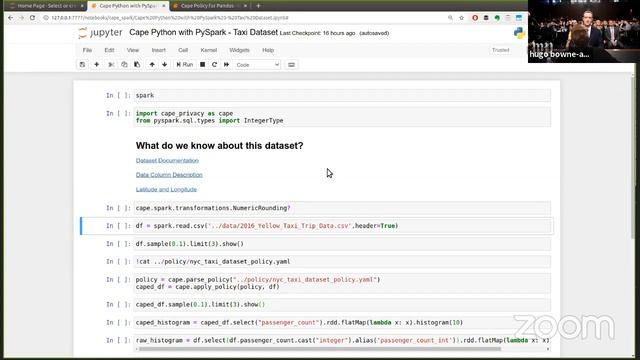Screen dimensions: 640x360
Task: Click the Python kernel logo
Action: pyautogui.click(x=519, y=33)
